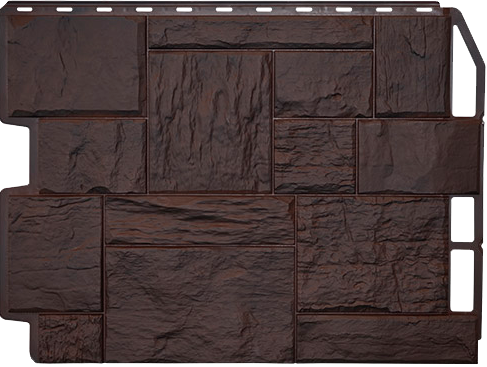
Task: Click the long horizontal stone in the lower middle
Action: coord(200,220)
